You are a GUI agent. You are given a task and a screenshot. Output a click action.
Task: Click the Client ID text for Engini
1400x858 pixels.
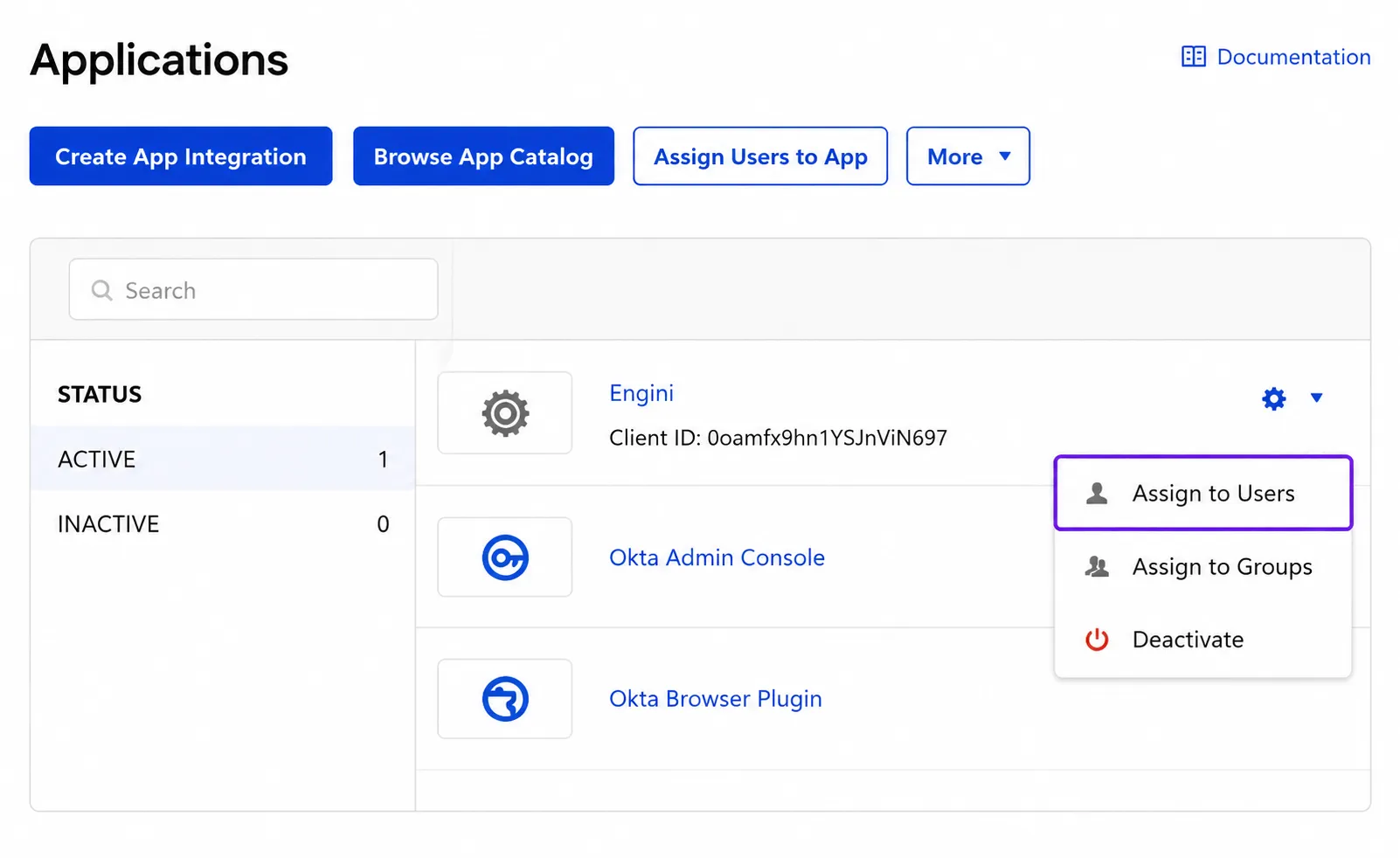(x=778, y=438)
